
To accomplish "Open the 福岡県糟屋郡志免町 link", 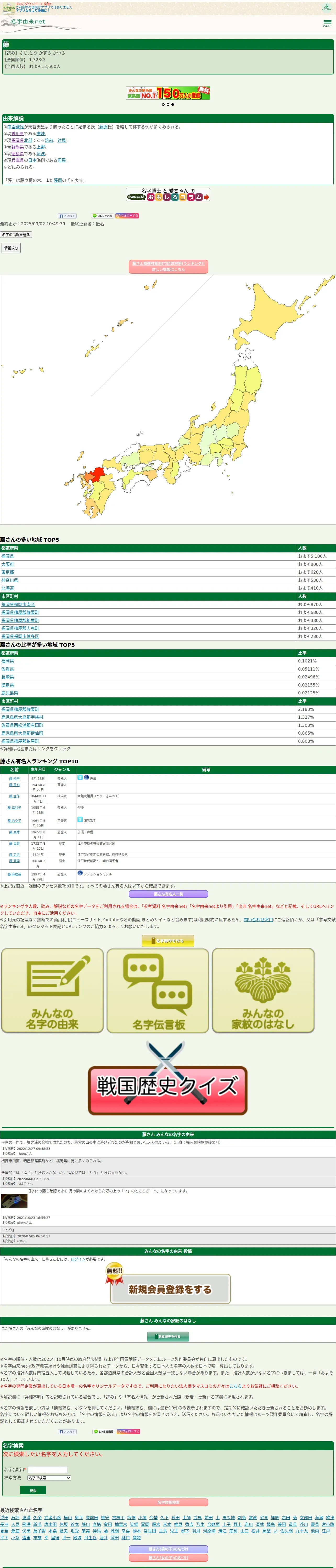I will click(20, 628).
